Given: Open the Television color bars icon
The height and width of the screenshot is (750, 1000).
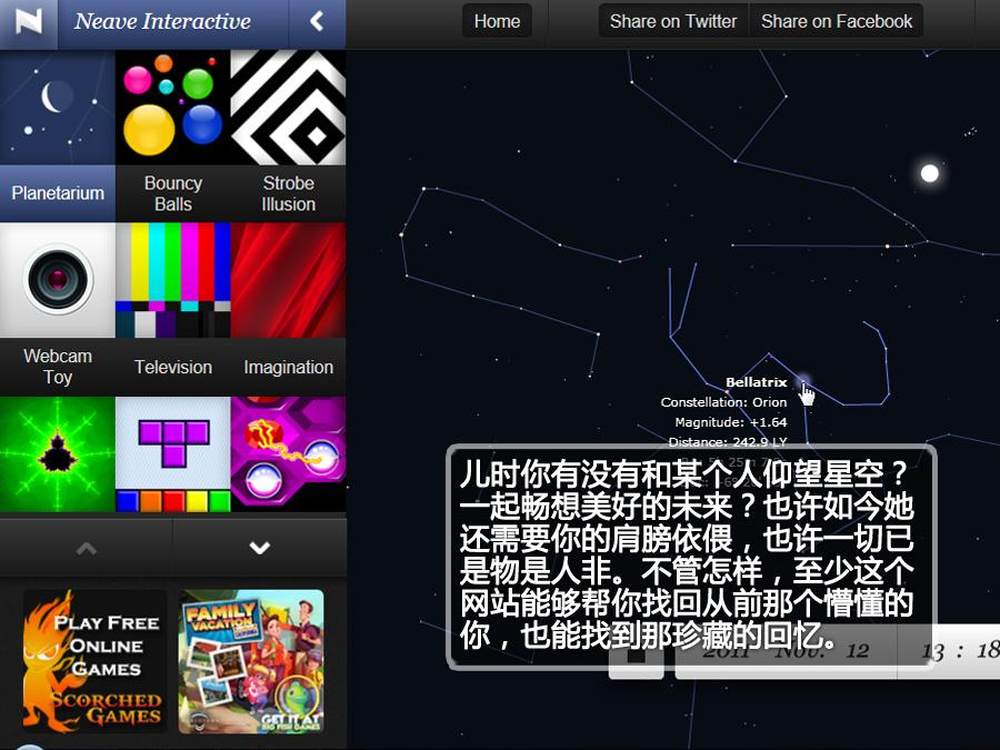Looking at the screenshot, I should 173,280.
